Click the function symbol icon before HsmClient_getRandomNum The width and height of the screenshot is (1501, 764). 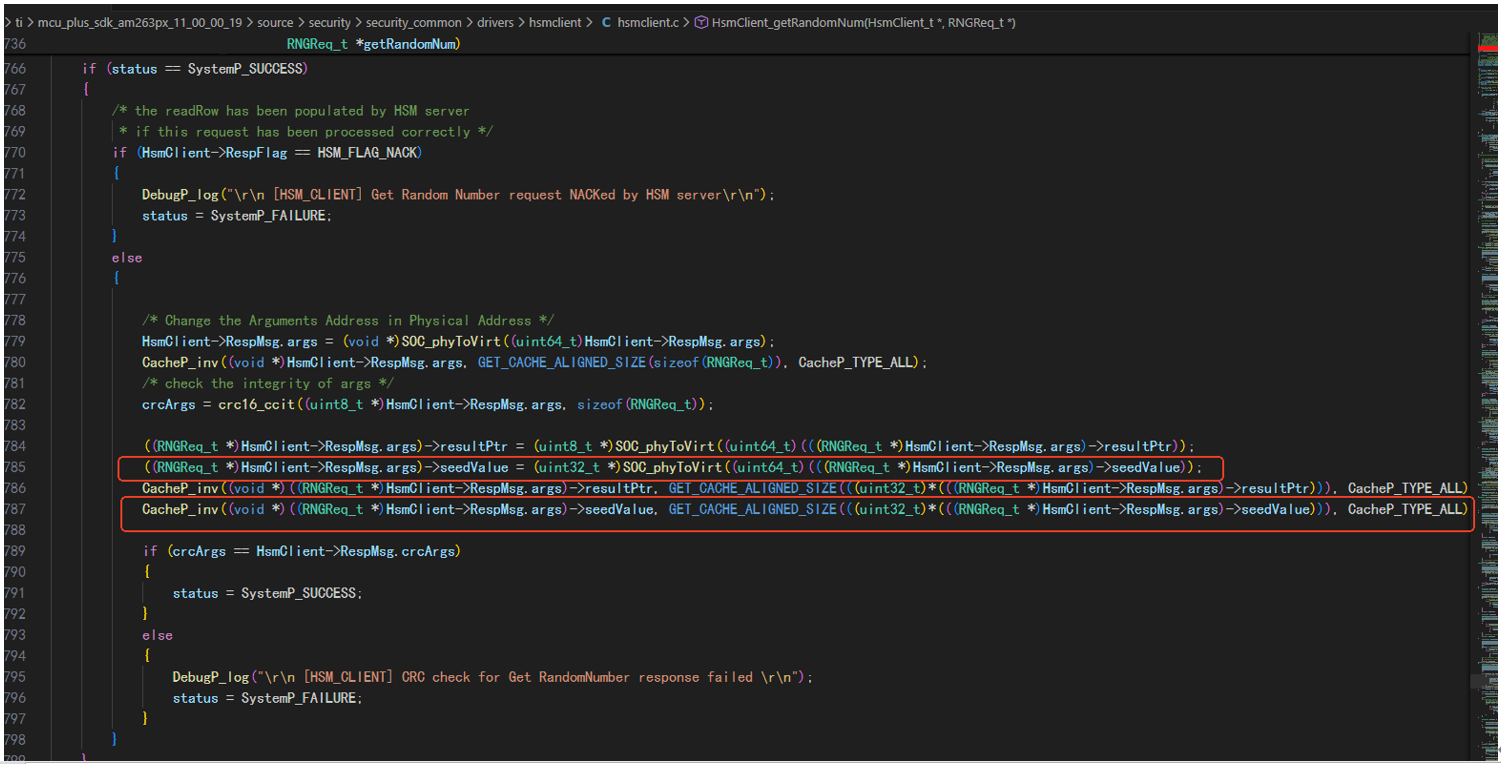tap(701, 22)
